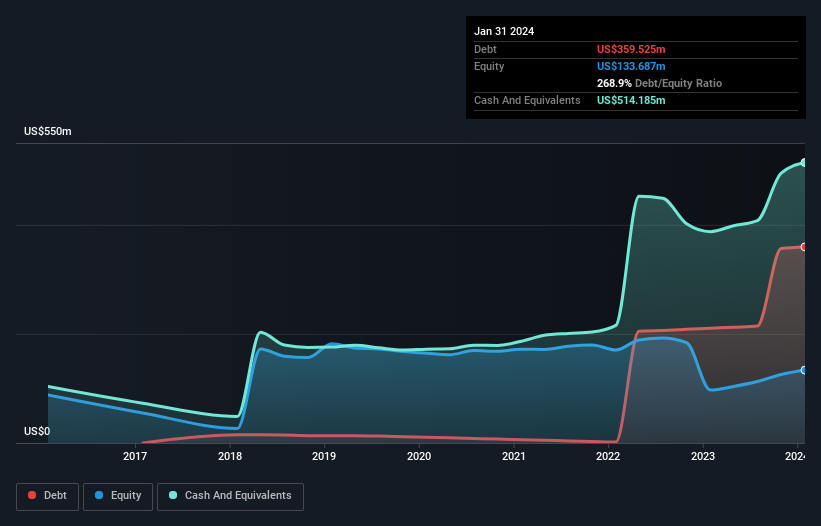The width and height of the screenshot is (821, 526).
Task: Click the 2022 x-axis label
Action: pyautogui.click(x=608, y=456)
